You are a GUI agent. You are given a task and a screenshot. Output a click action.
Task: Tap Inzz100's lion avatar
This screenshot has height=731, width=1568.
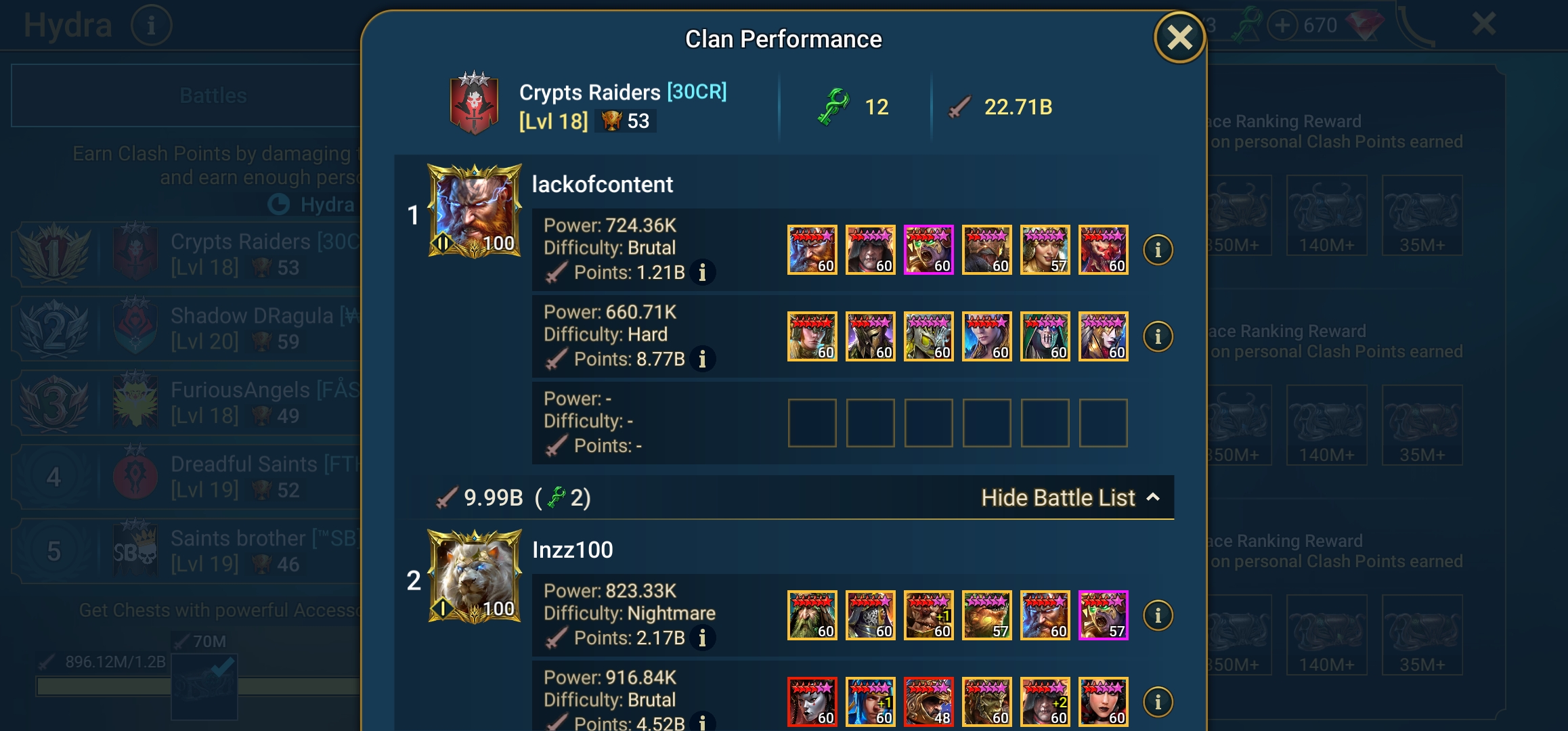475,577
